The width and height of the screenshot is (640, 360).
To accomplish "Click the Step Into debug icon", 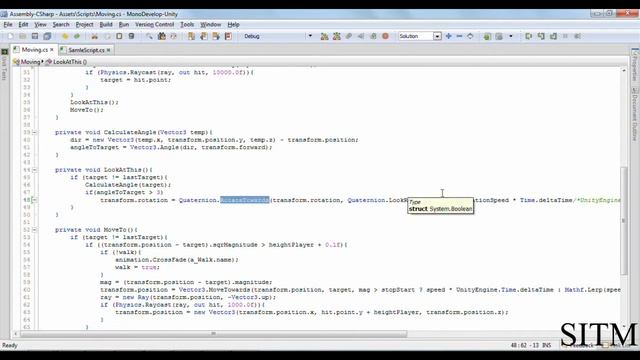I will (x=541, y=36).
